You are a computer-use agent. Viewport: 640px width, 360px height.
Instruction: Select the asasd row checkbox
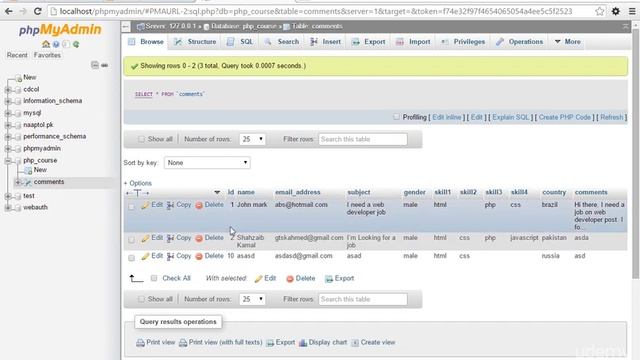click(131, 258)
